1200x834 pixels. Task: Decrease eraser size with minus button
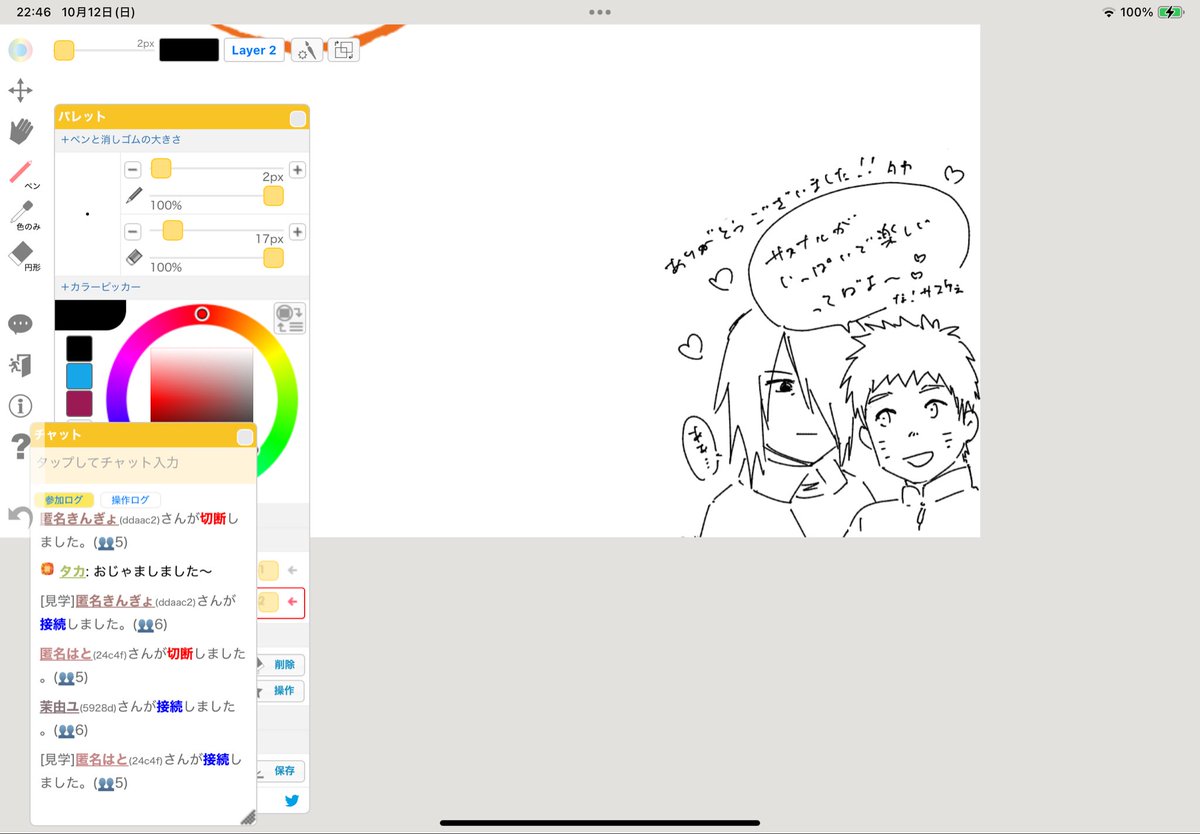(x=132, y=231)
